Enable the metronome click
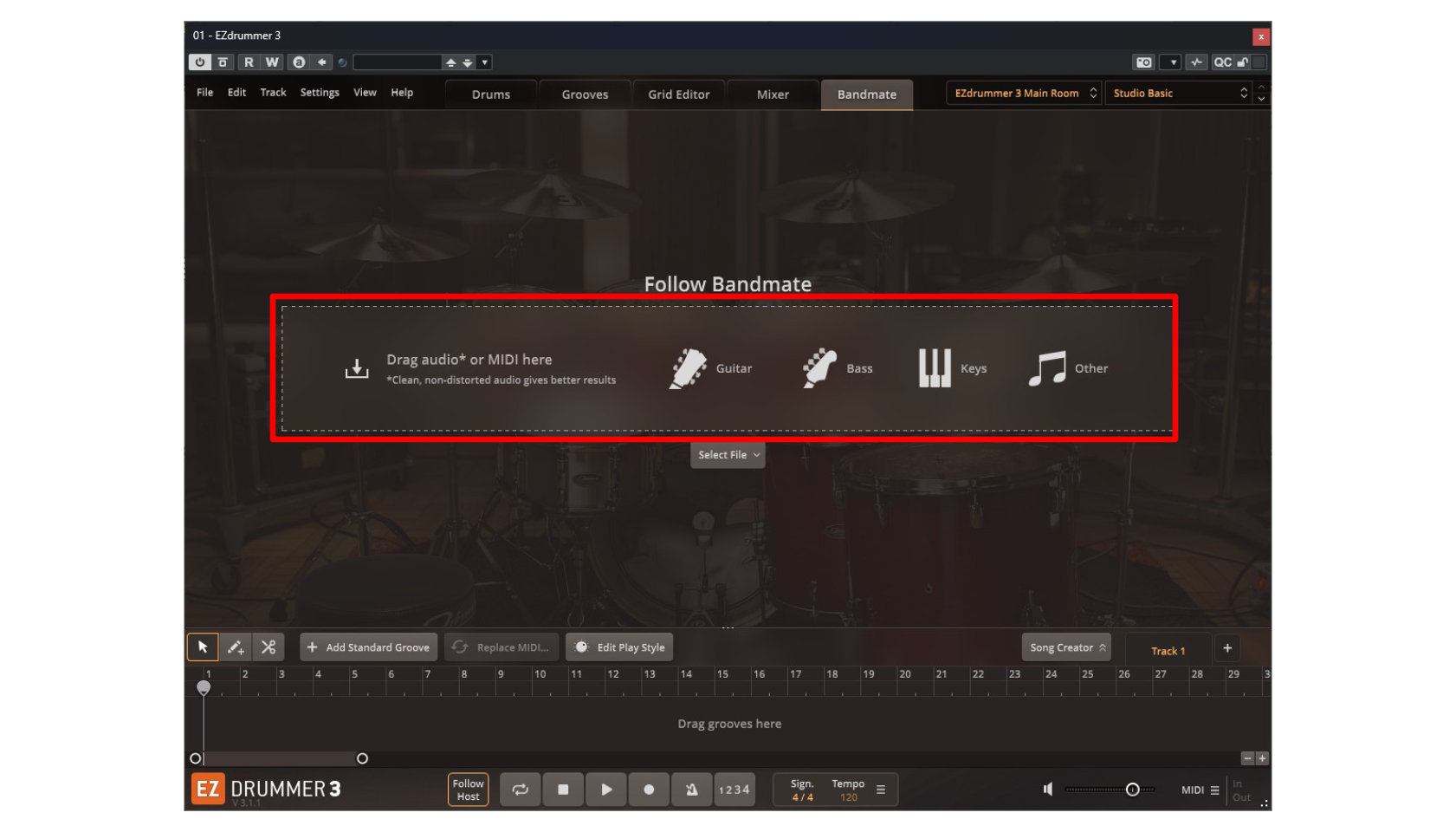The height and width of the screenshot is (832, 1456). (x=691, y=790)
